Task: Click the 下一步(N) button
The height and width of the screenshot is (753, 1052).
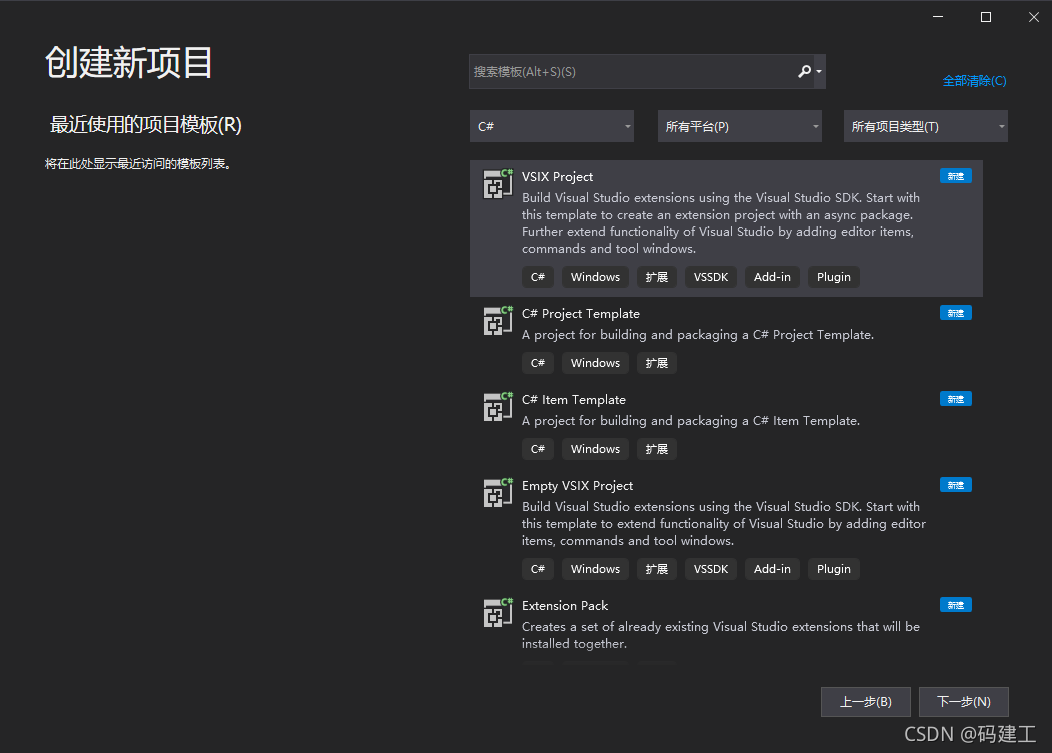Action: [x=963, y=701]
